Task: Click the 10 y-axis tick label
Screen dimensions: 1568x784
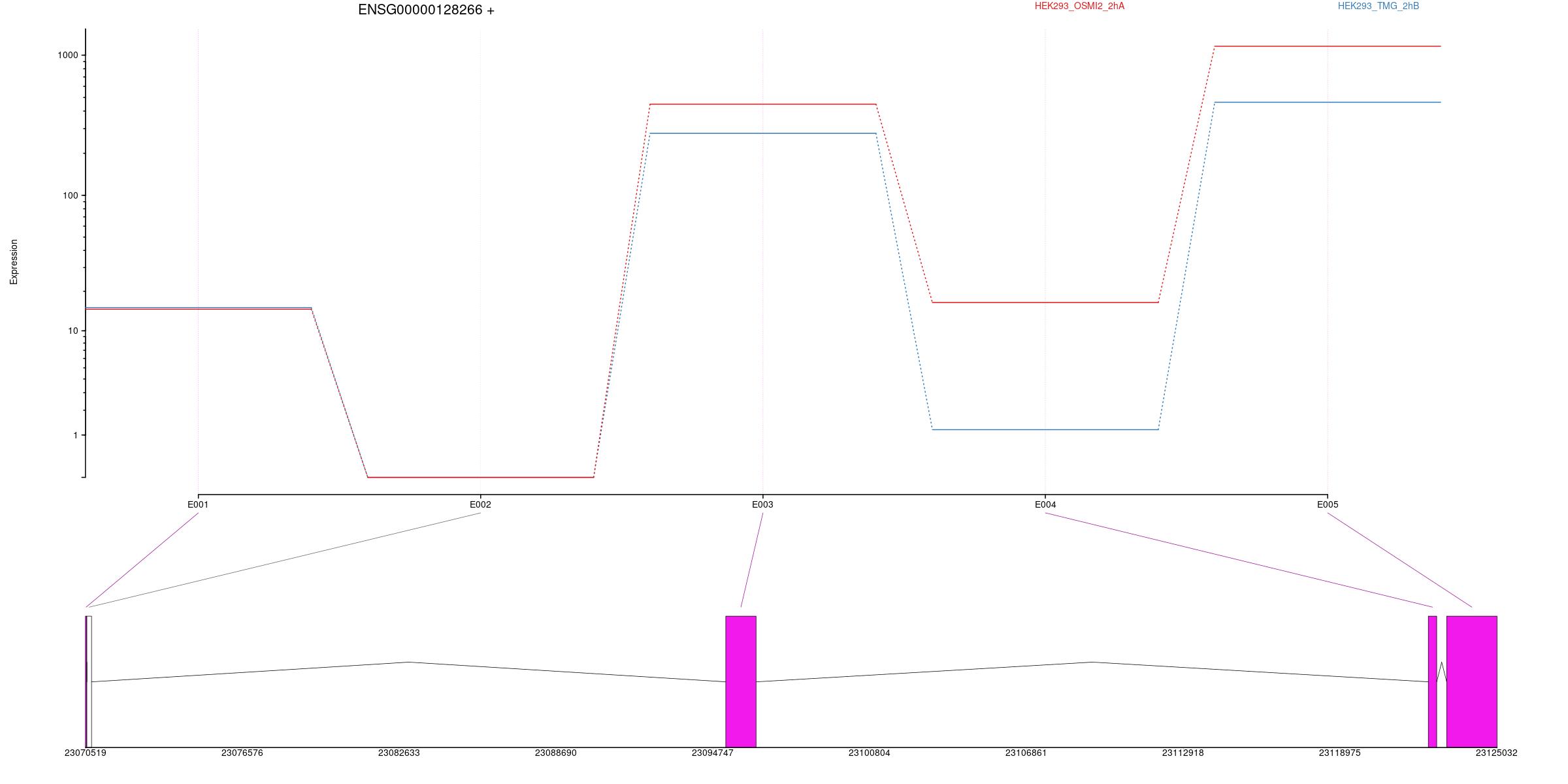Action: pyautogui.click(x=73, y=331)
